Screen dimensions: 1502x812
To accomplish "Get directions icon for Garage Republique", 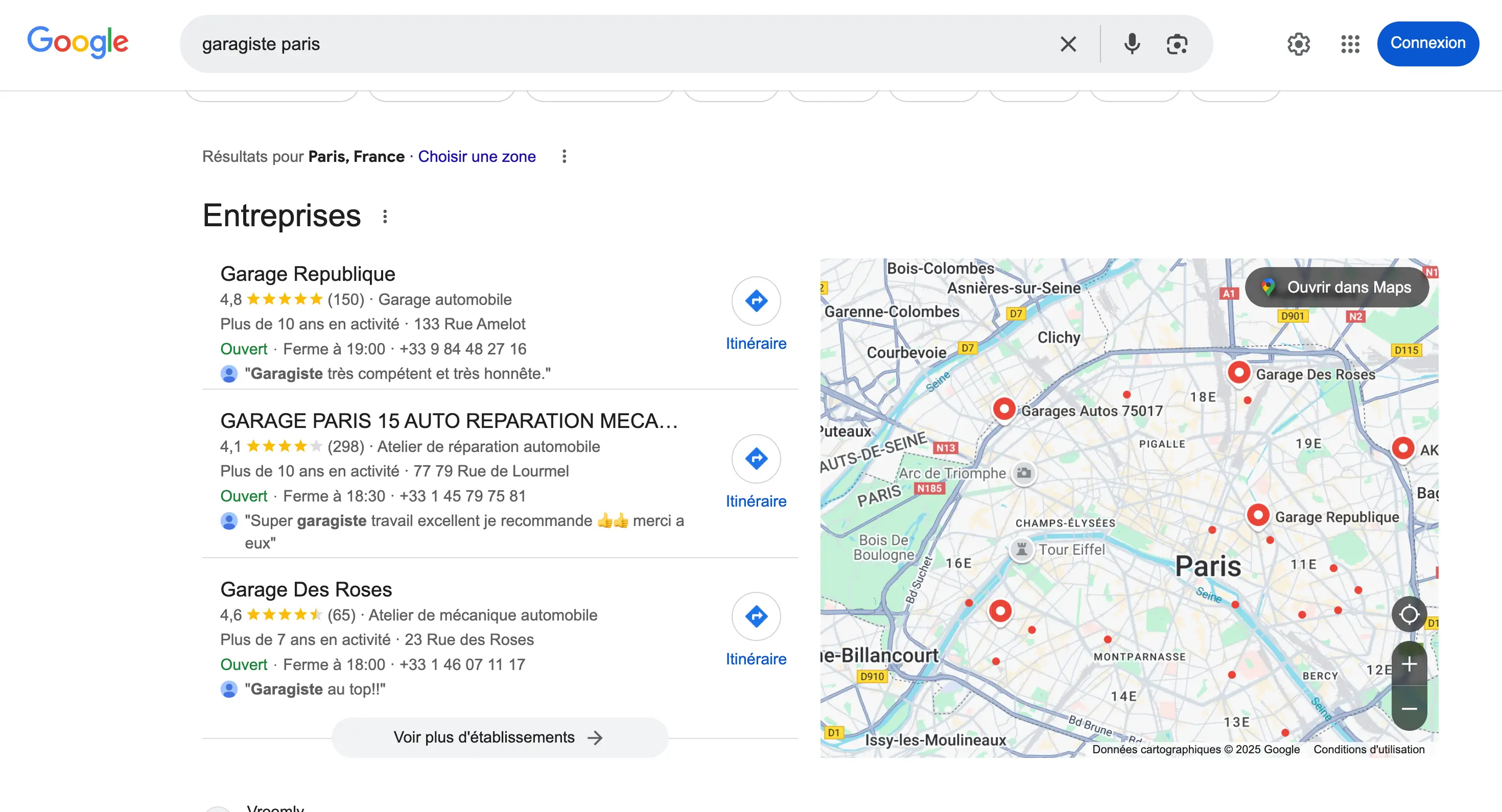I will click(x=756, y=301).
